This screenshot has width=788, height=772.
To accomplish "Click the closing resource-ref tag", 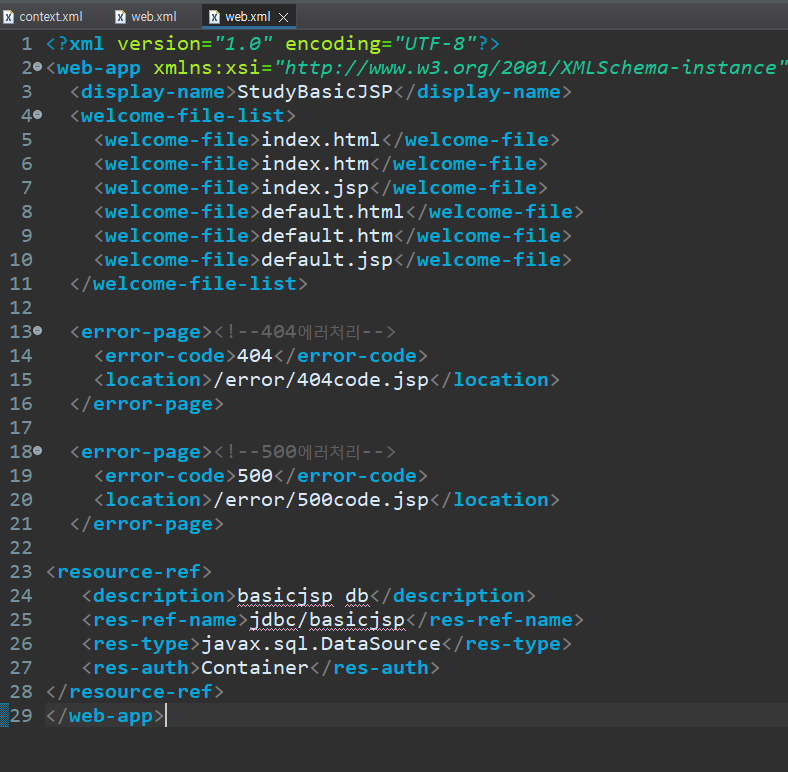I will point(135,692).
